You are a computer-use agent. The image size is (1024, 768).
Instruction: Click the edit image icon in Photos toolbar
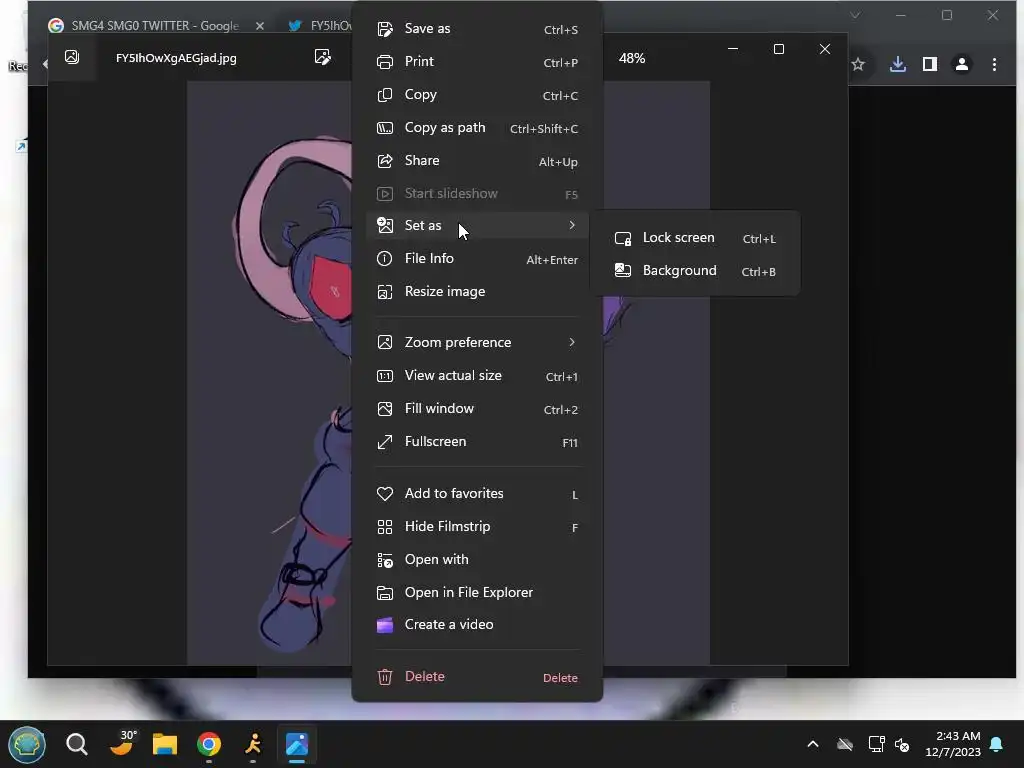[323, 57]
